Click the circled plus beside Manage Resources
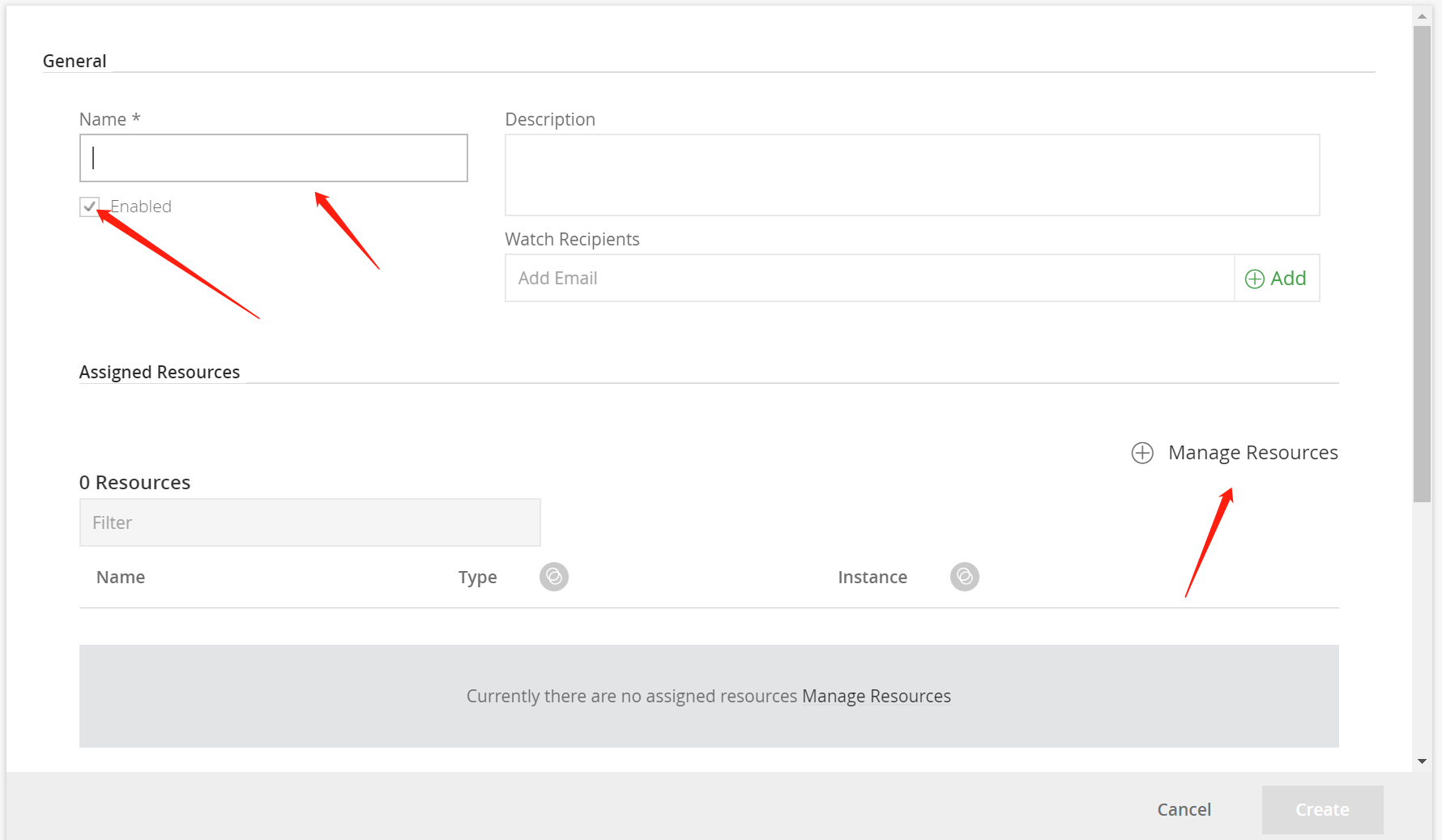Image resolution: width=1442 pixels, height=840 pixels. click(1142, 453)
